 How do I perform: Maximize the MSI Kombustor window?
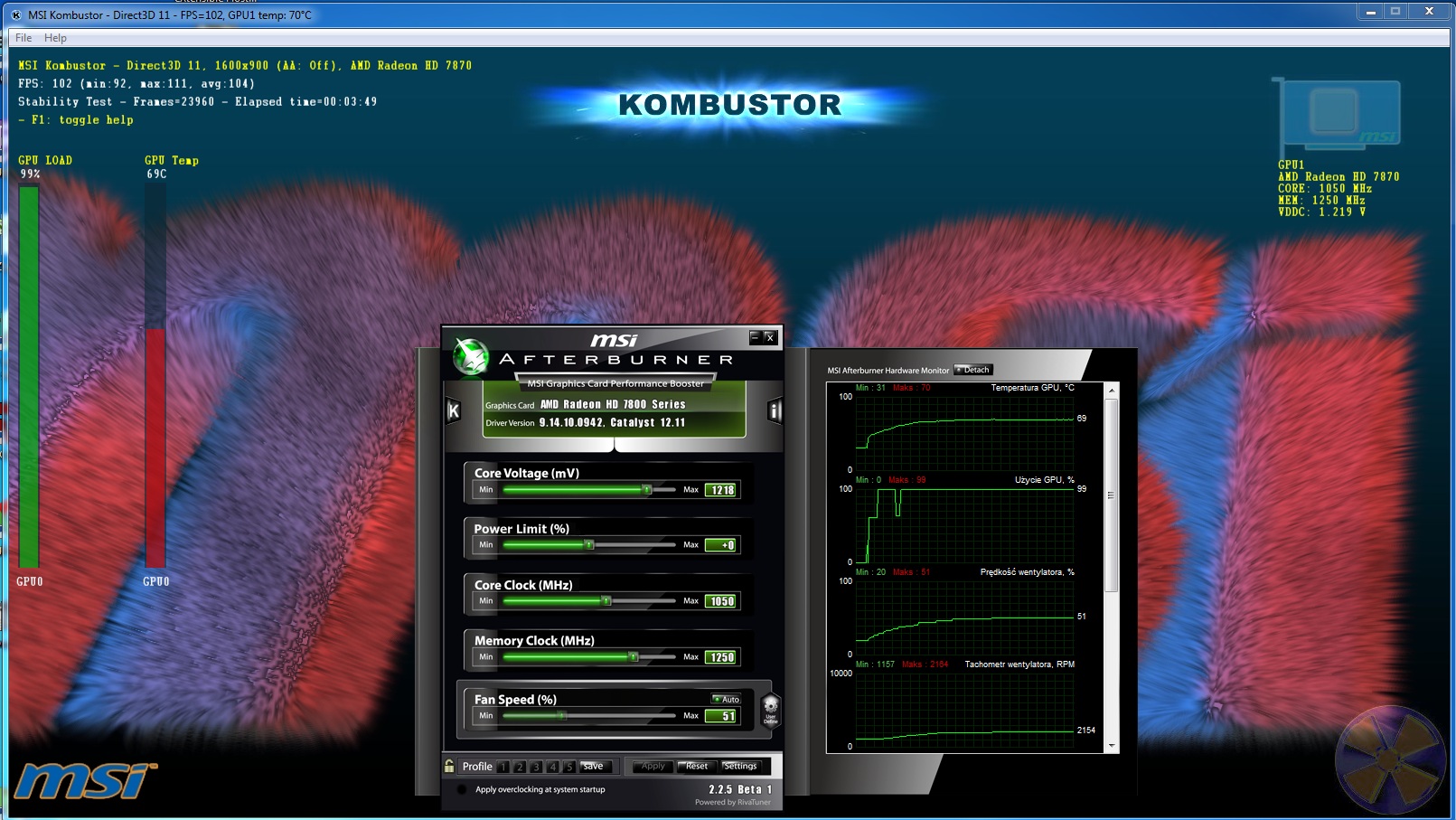(1395, 12)
